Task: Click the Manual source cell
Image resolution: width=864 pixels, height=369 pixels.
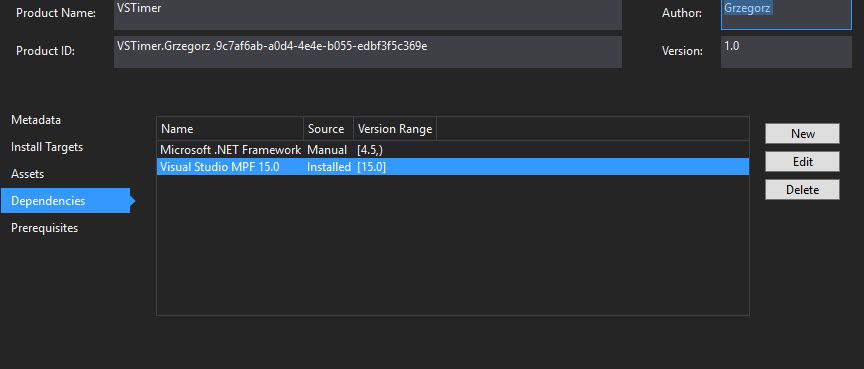Action: (327, 150)
